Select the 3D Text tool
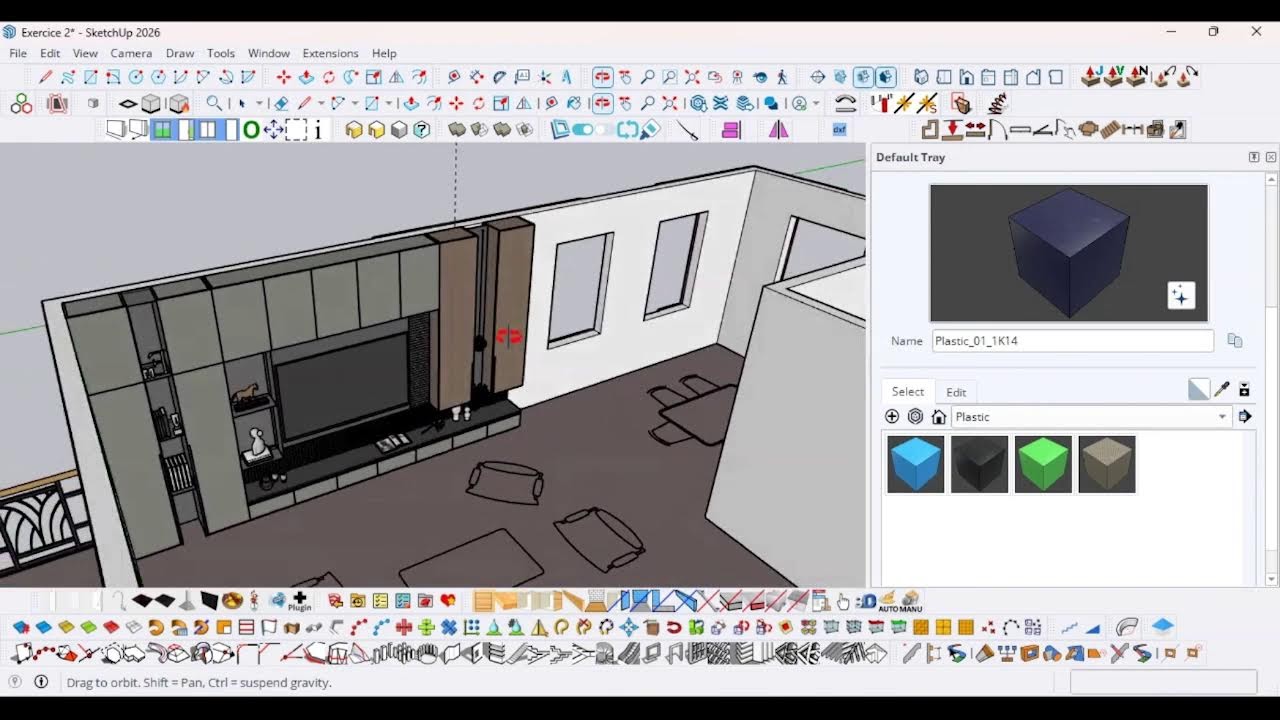This screenshot has width=1280, height=720. (566, 77)
